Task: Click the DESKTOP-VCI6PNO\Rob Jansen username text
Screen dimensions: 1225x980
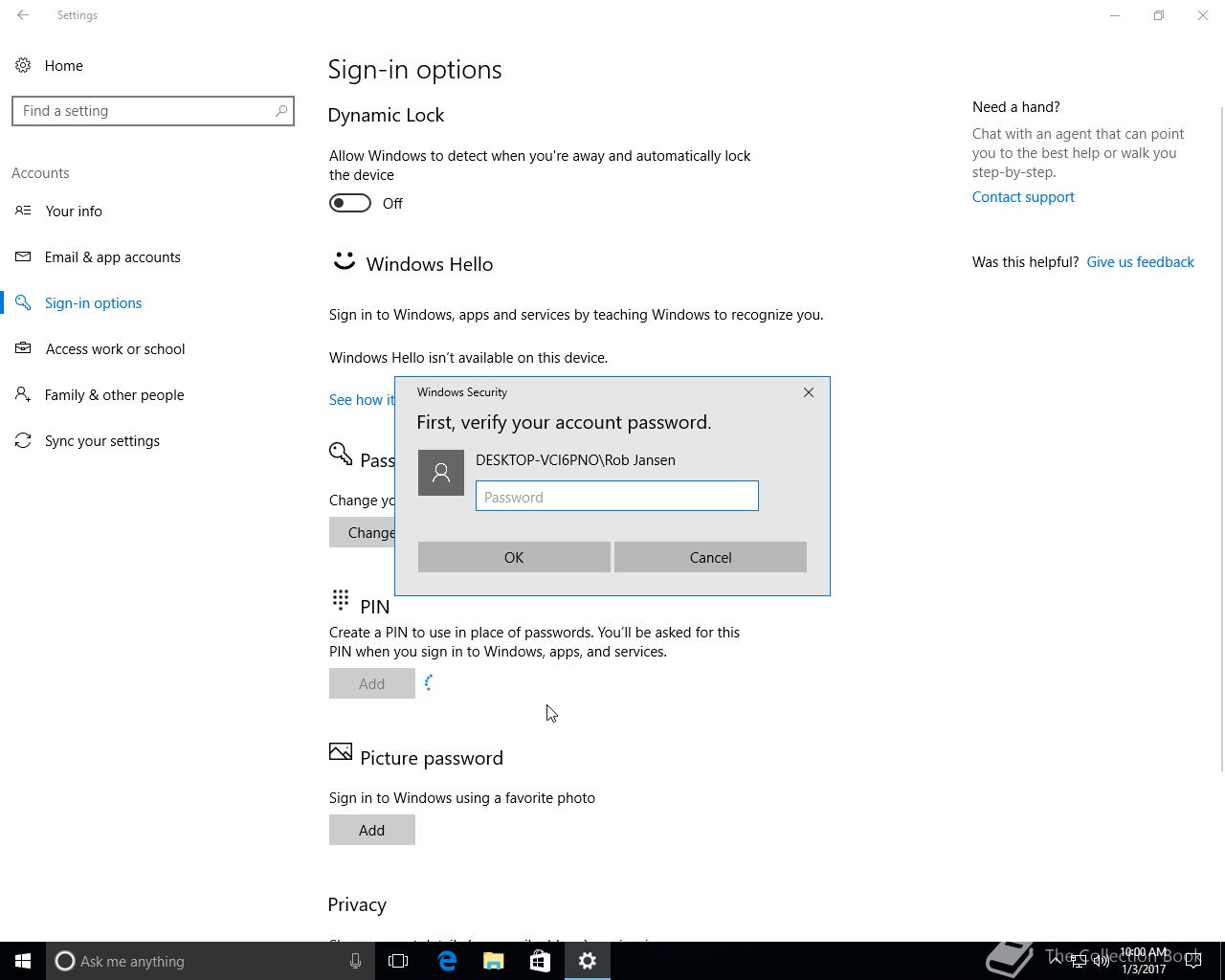Action: click(575, 460)
